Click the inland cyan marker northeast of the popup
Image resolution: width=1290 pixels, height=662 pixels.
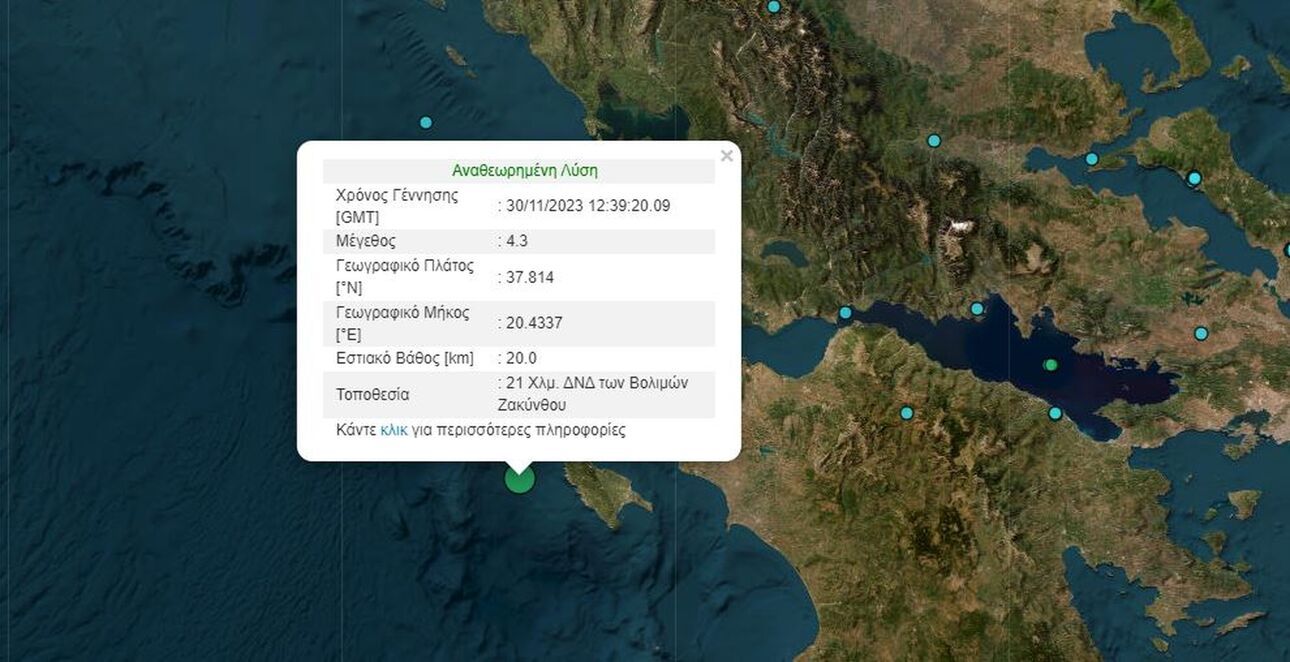(934, 141)
